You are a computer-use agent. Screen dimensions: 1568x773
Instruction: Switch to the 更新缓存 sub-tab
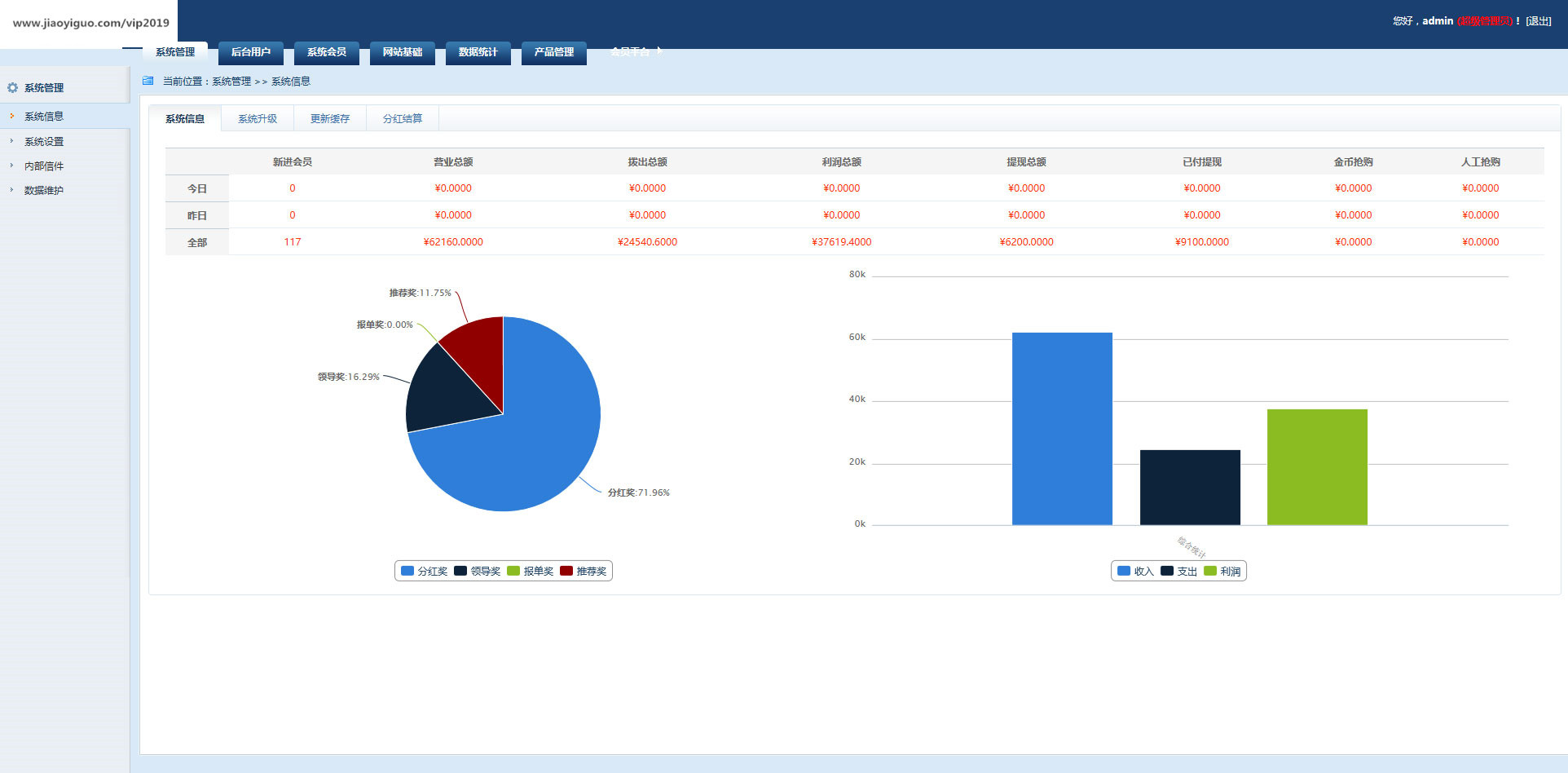point(330,118)
